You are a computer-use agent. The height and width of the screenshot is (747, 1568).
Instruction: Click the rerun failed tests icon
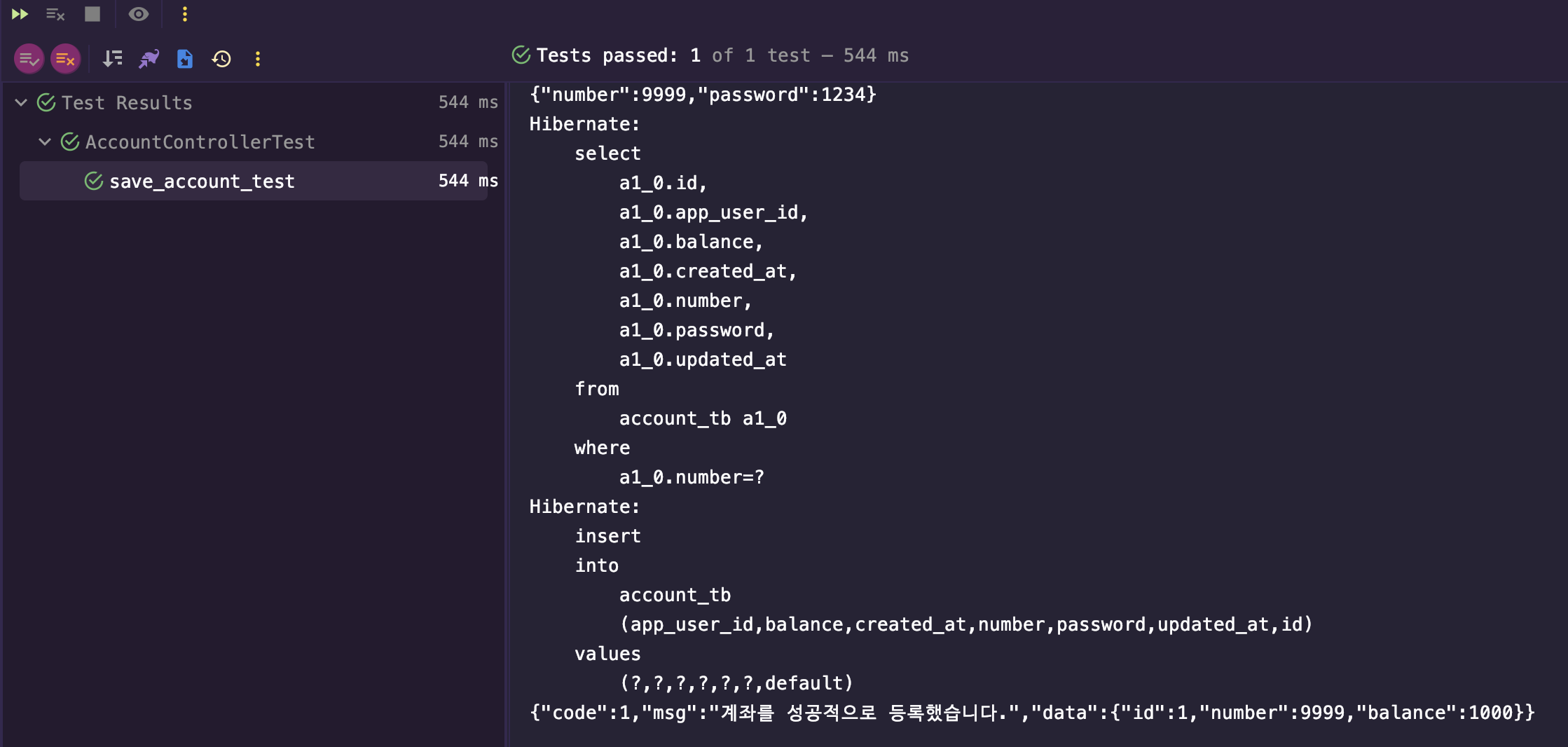click(x=55, y=14)
